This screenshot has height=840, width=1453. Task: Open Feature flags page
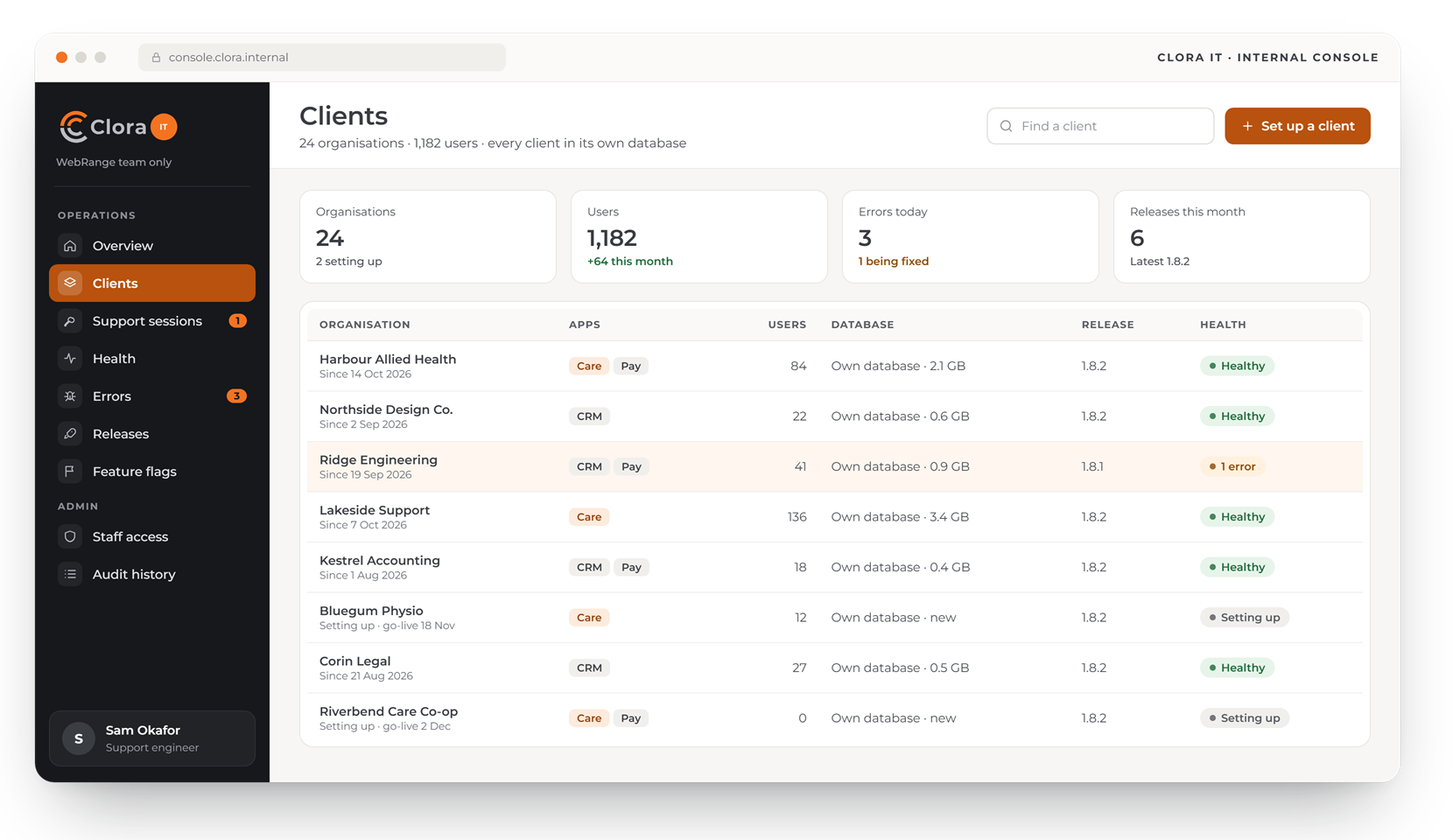(152, 472)
